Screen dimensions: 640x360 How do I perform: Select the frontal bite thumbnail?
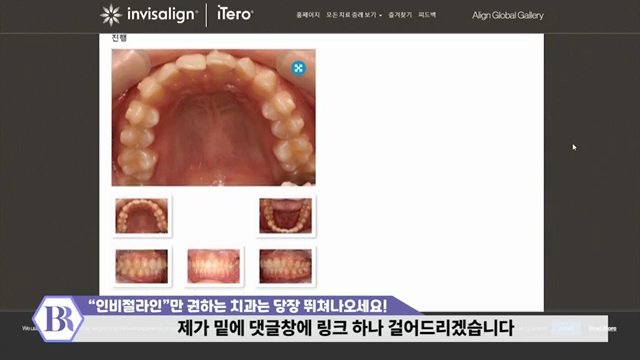coord(213,266)
